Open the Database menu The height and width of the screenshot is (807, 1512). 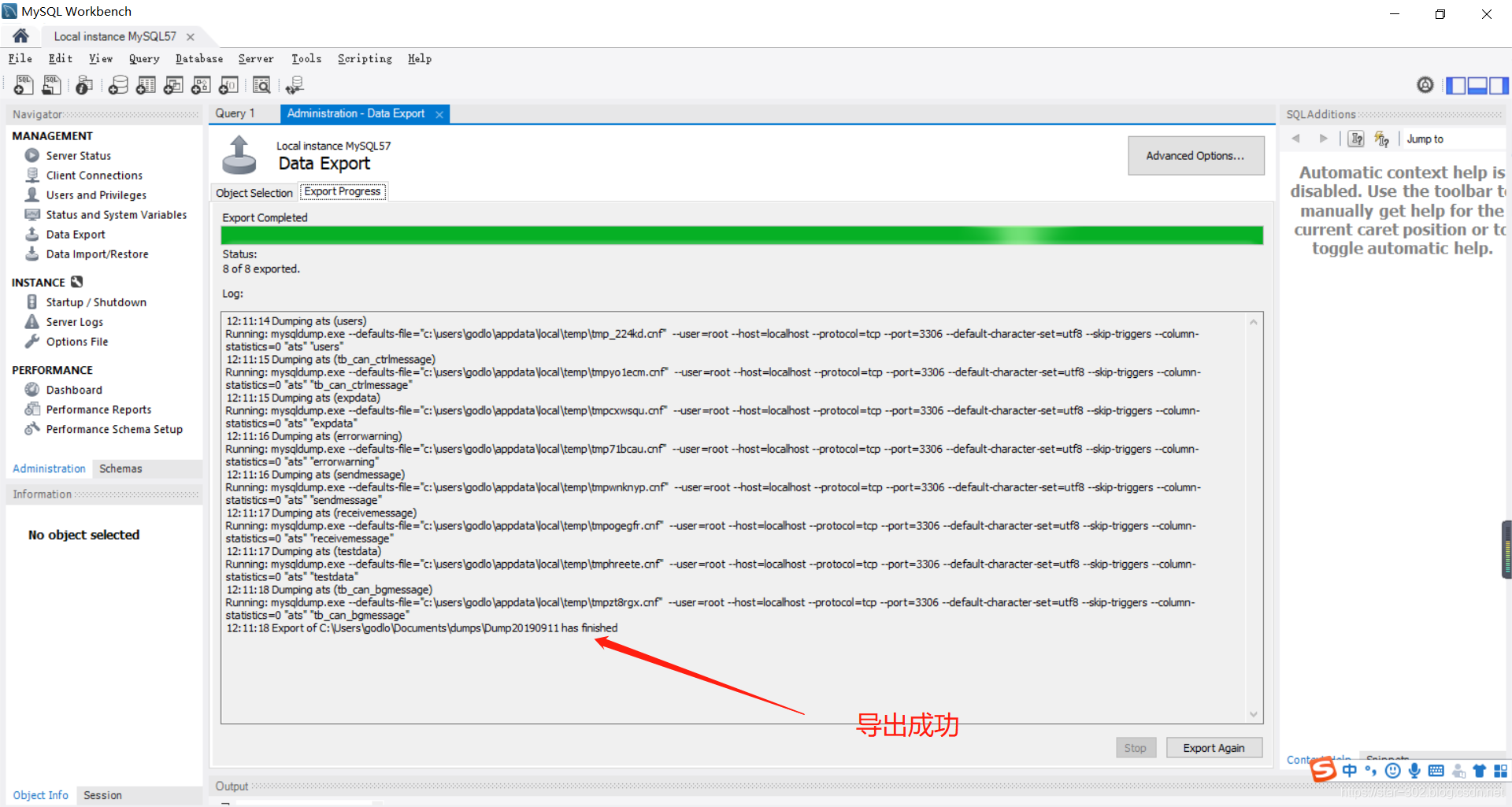click(x=198, y=58)
